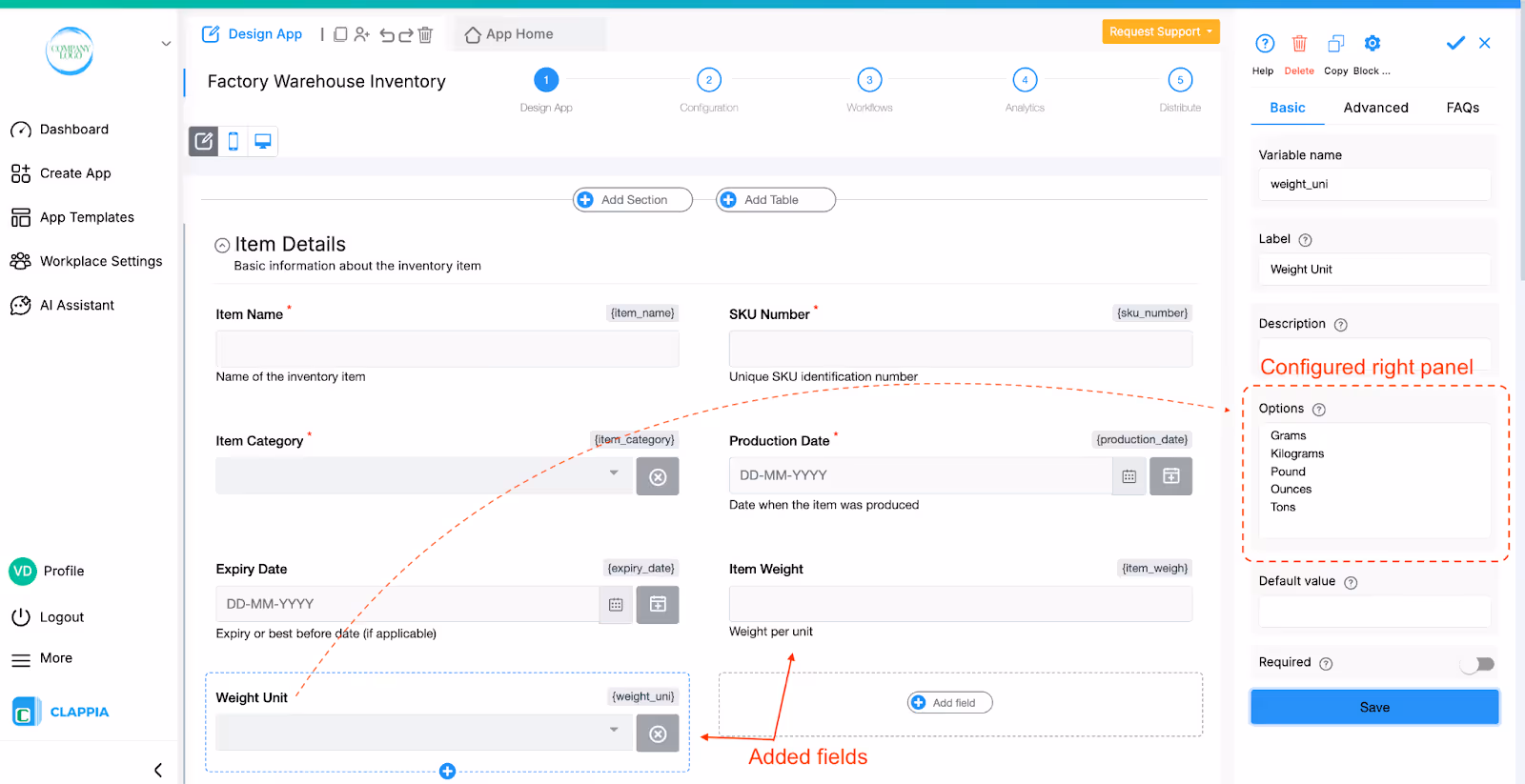1525x784 pixels.
Task: Click Production Date set-today icon button
Action: [1171, 476]
